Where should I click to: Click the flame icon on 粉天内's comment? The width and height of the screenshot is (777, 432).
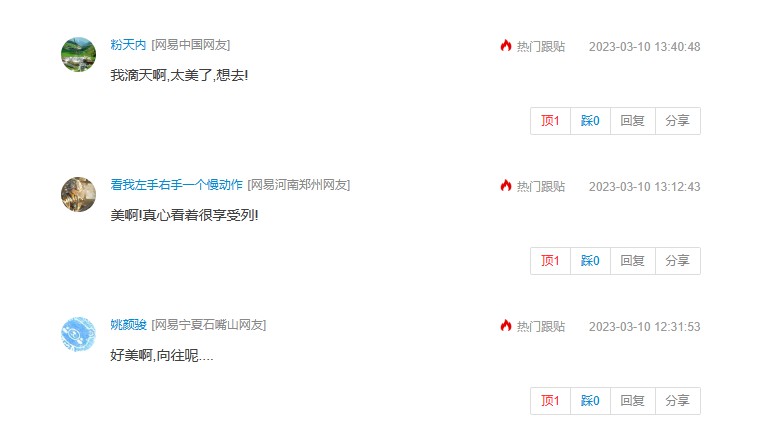tap(505, 46)
